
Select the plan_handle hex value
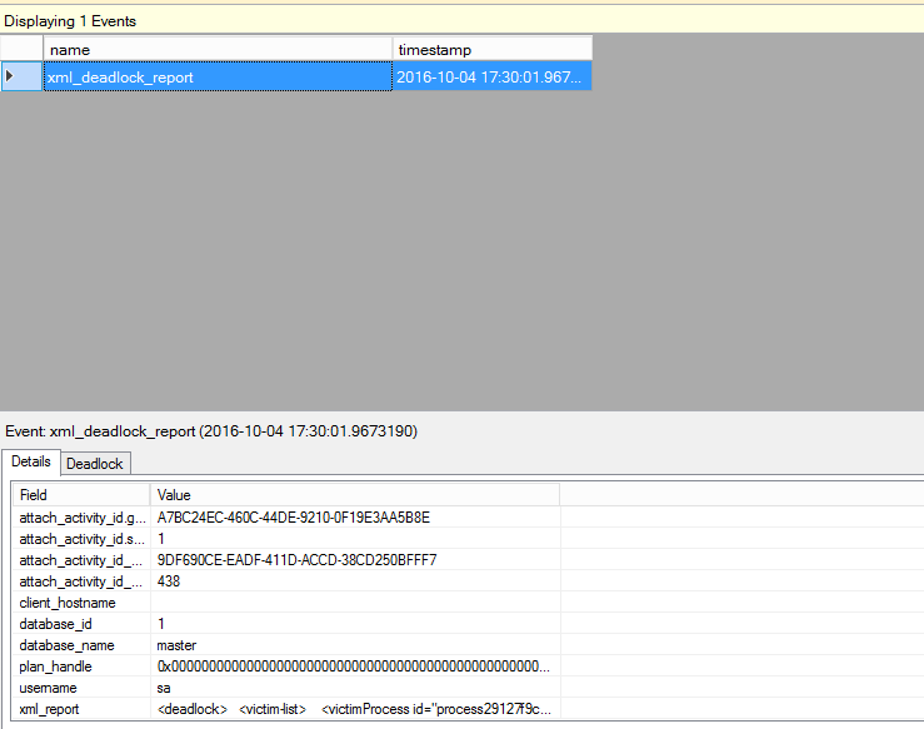pyautogui.click(x=353, y=667)
